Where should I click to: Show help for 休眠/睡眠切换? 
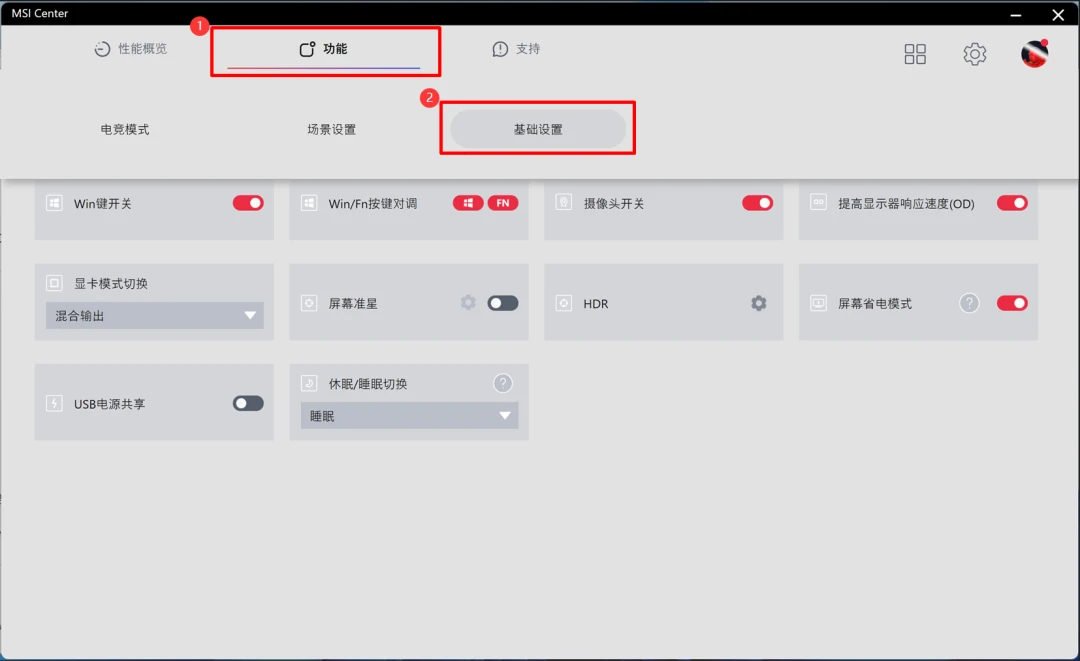click(503, 384)
